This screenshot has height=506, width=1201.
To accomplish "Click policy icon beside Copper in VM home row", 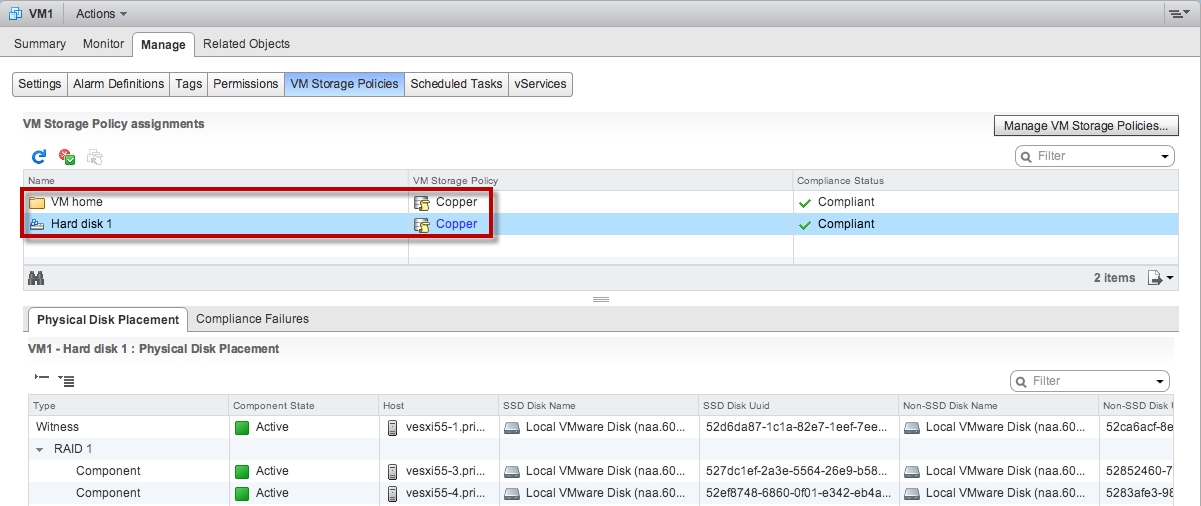I will pyautogui.click(x=422, y=202).
